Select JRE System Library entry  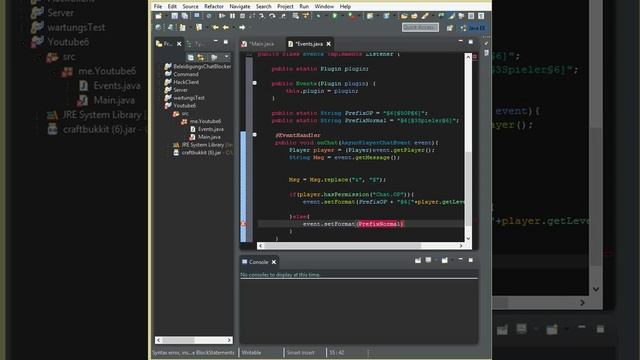click(x=203, y=145)
